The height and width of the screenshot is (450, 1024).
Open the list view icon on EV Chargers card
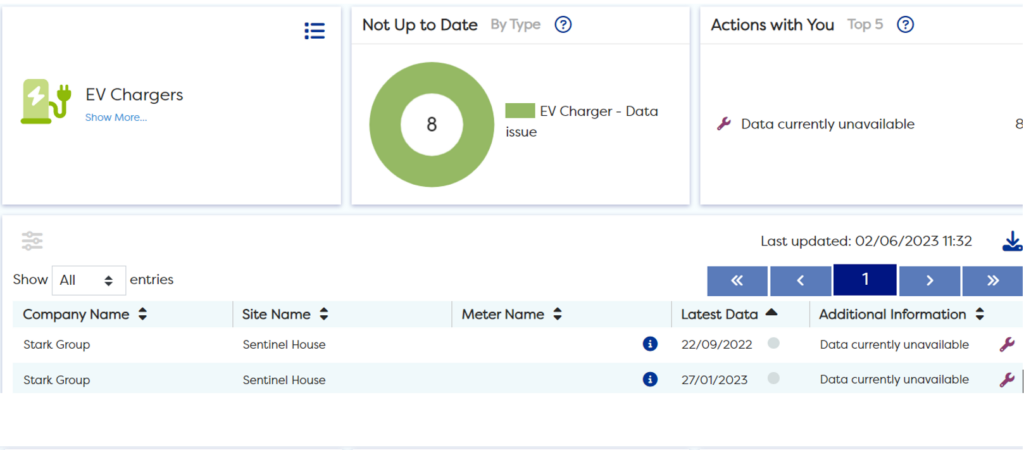click(314, 31)
